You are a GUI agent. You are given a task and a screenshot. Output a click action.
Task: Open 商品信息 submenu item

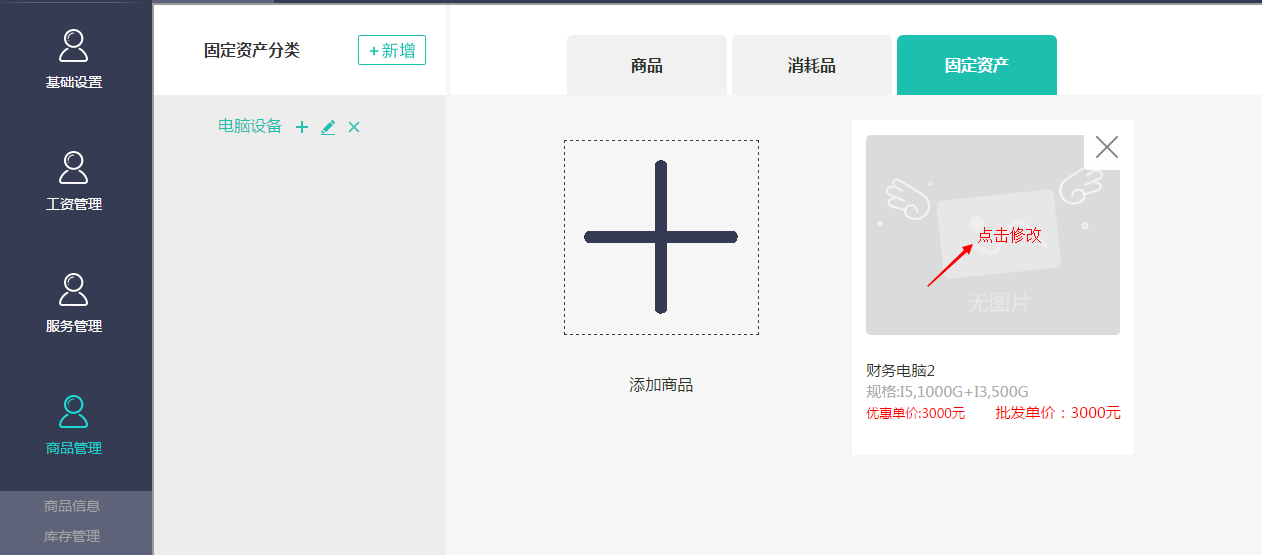point(72,506)
